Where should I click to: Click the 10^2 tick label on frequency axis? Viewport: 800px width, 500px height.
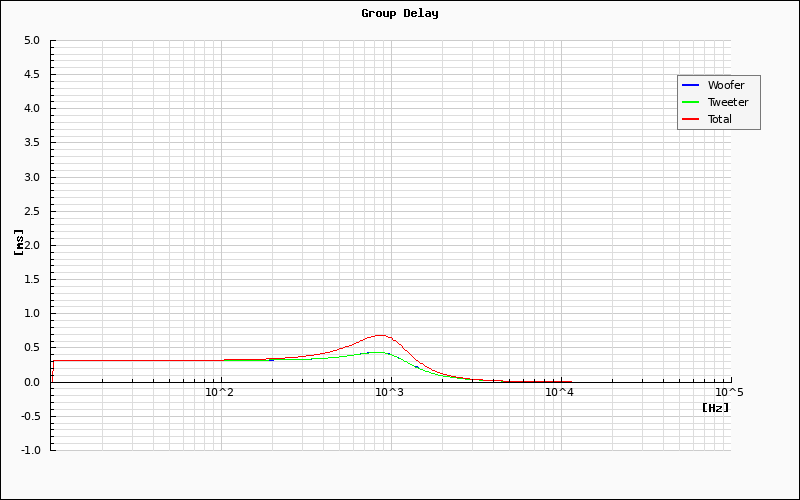click(x=219, y=392)
